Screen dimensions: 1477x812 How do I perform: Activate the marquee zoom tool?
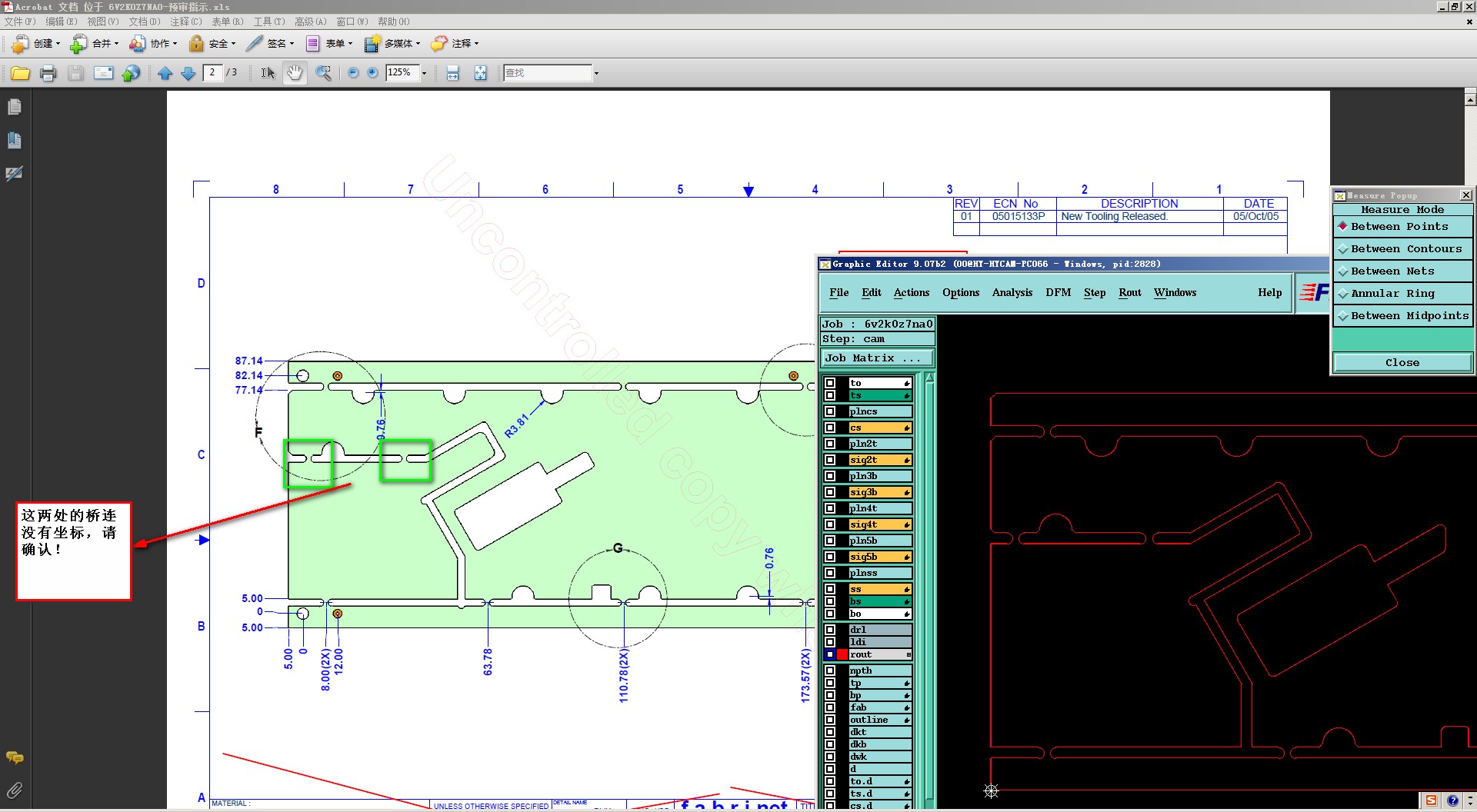[324, 73]
